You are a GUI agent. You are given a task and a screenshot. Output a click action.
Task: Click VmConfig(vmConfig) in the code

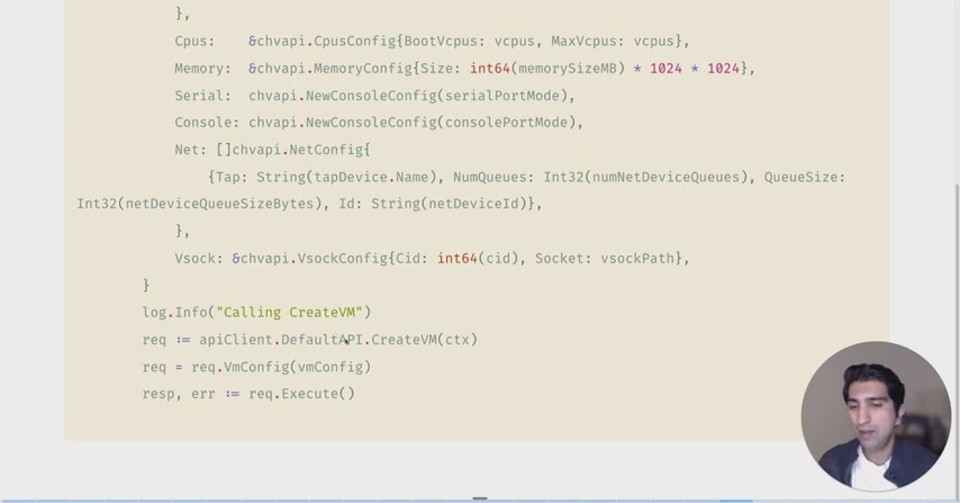pos(297,367)
